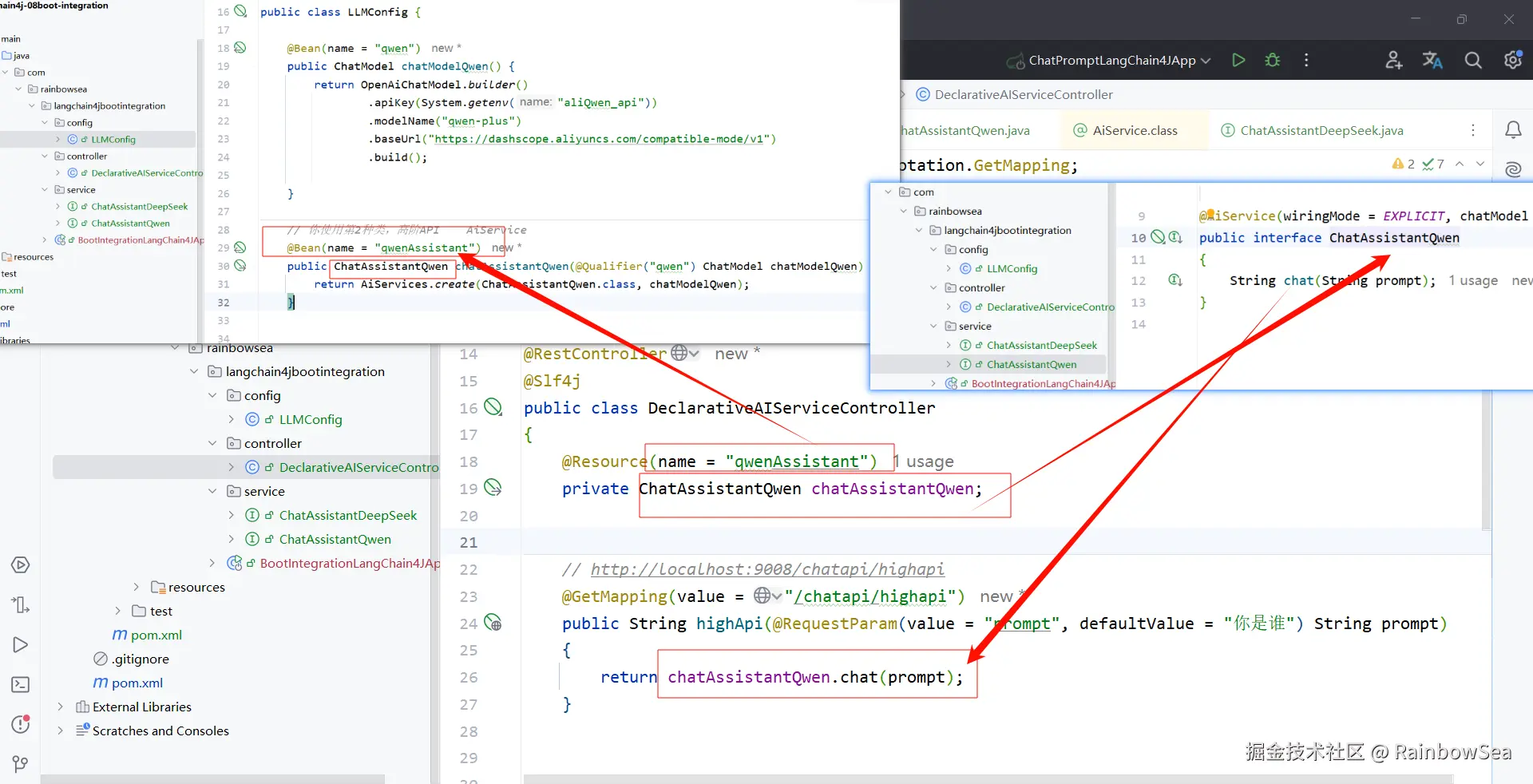The image size is (1533, 784).
Task: Open the more actions menu beside Debug
Action: pos(1306,60)
